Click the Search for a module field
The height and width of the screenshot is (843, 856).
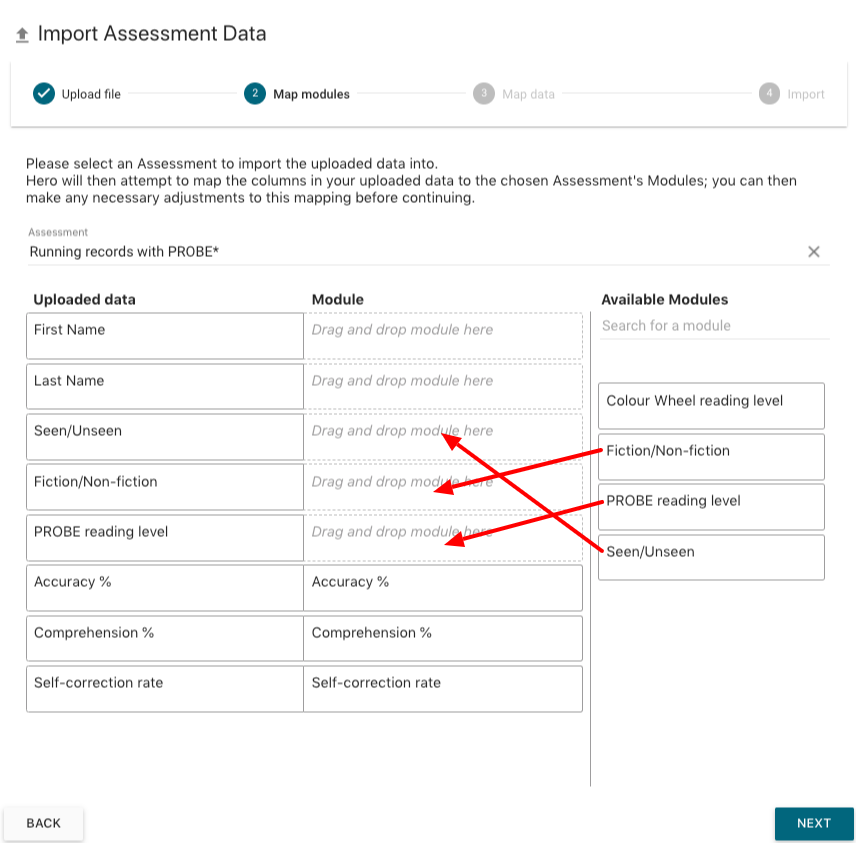click(x=712, y=325)
